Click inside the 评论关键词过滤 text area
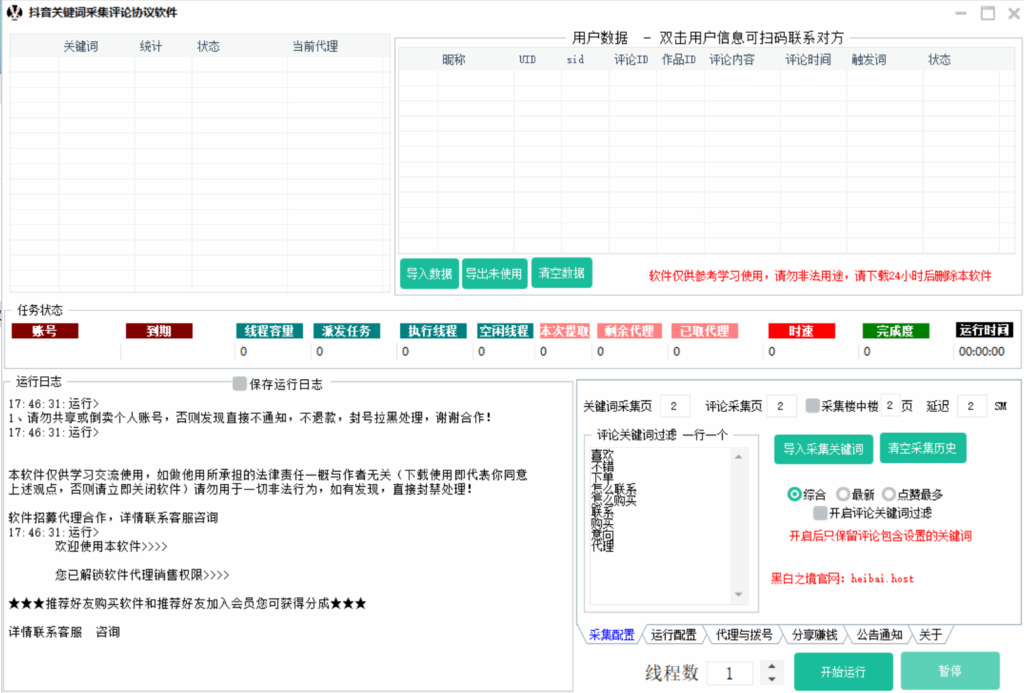1024x693 pixels. [660, 526]
